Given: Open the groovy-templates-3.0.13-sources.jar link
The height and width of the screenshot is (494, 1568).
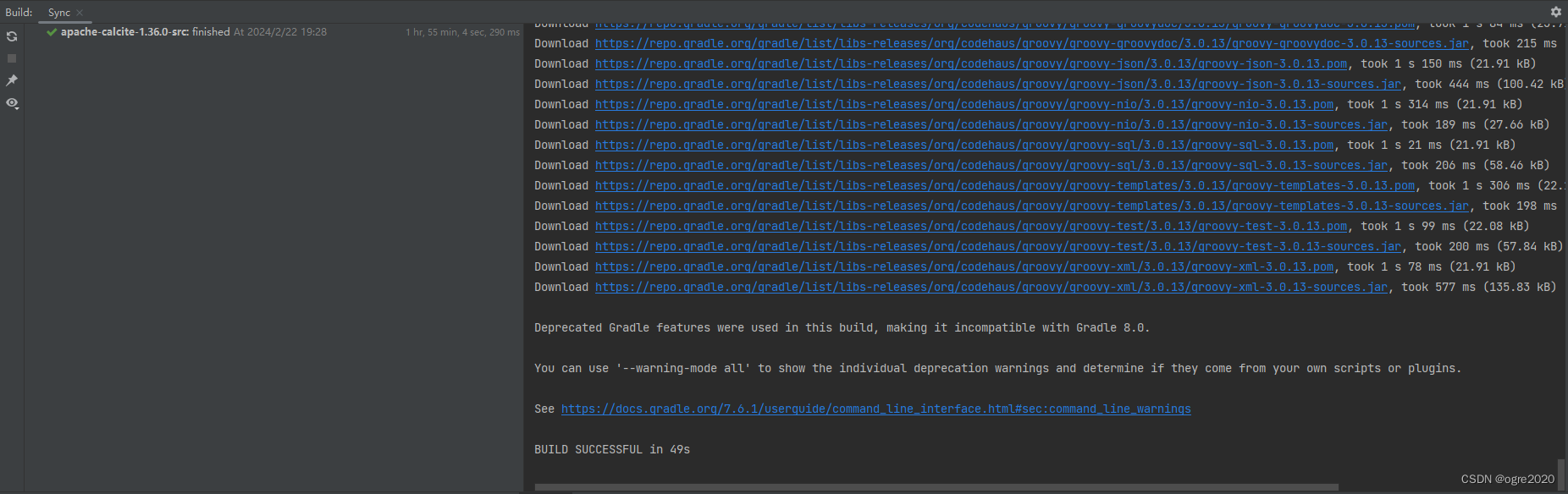Looking at the screenshot, I should point(1031,206).
